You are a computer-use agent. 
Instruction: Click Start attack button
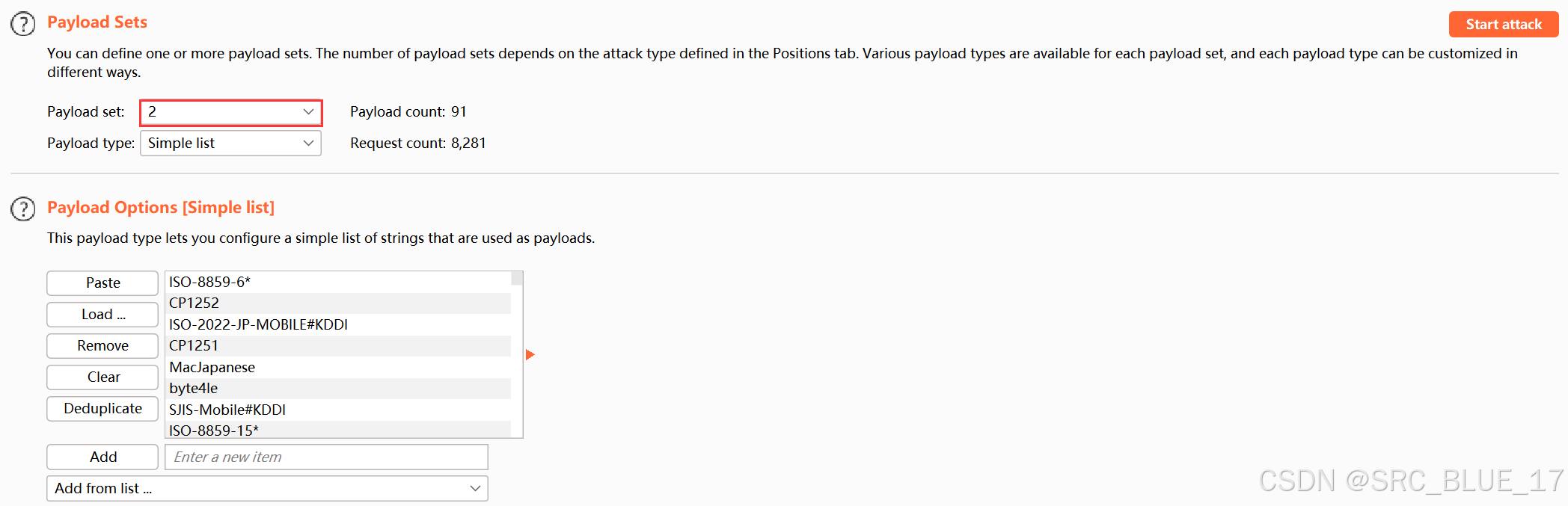[1504, 24]
